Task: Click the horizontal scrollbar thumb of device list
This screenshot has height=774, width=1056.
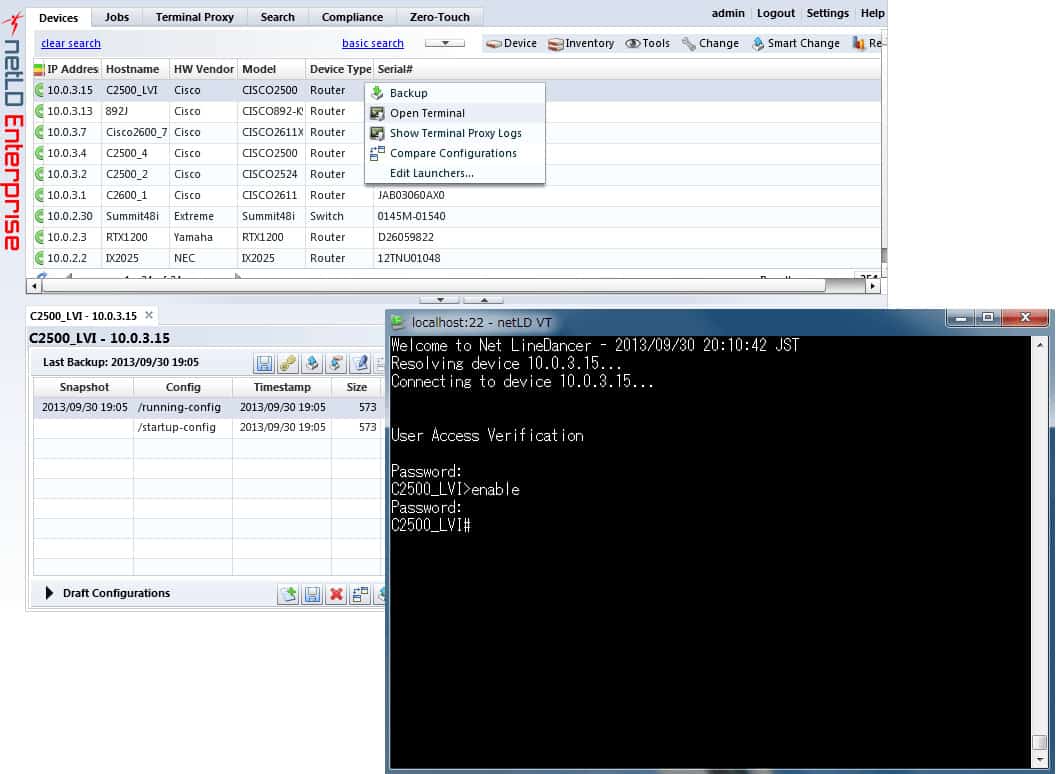Action: pyautogui.click(x=434, y=286)
